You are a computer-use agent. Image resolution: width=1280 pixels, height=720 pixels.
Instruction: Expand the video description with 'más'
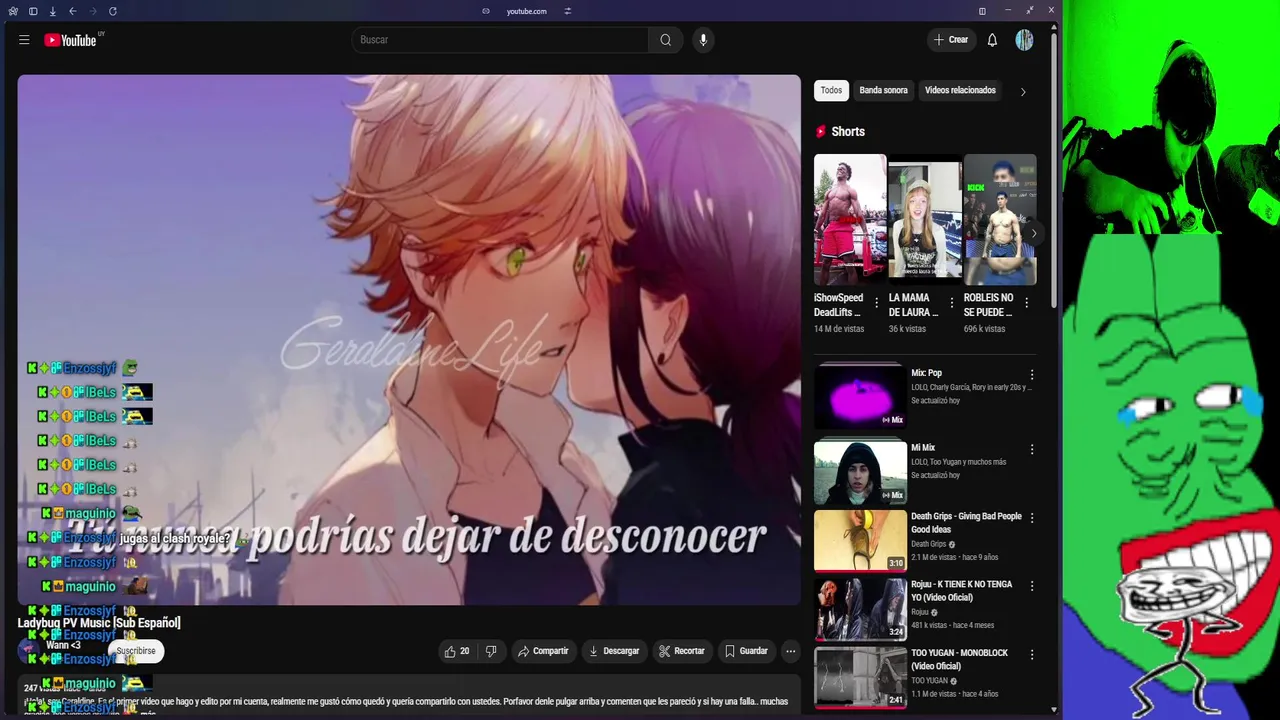[x=148, y=714]
